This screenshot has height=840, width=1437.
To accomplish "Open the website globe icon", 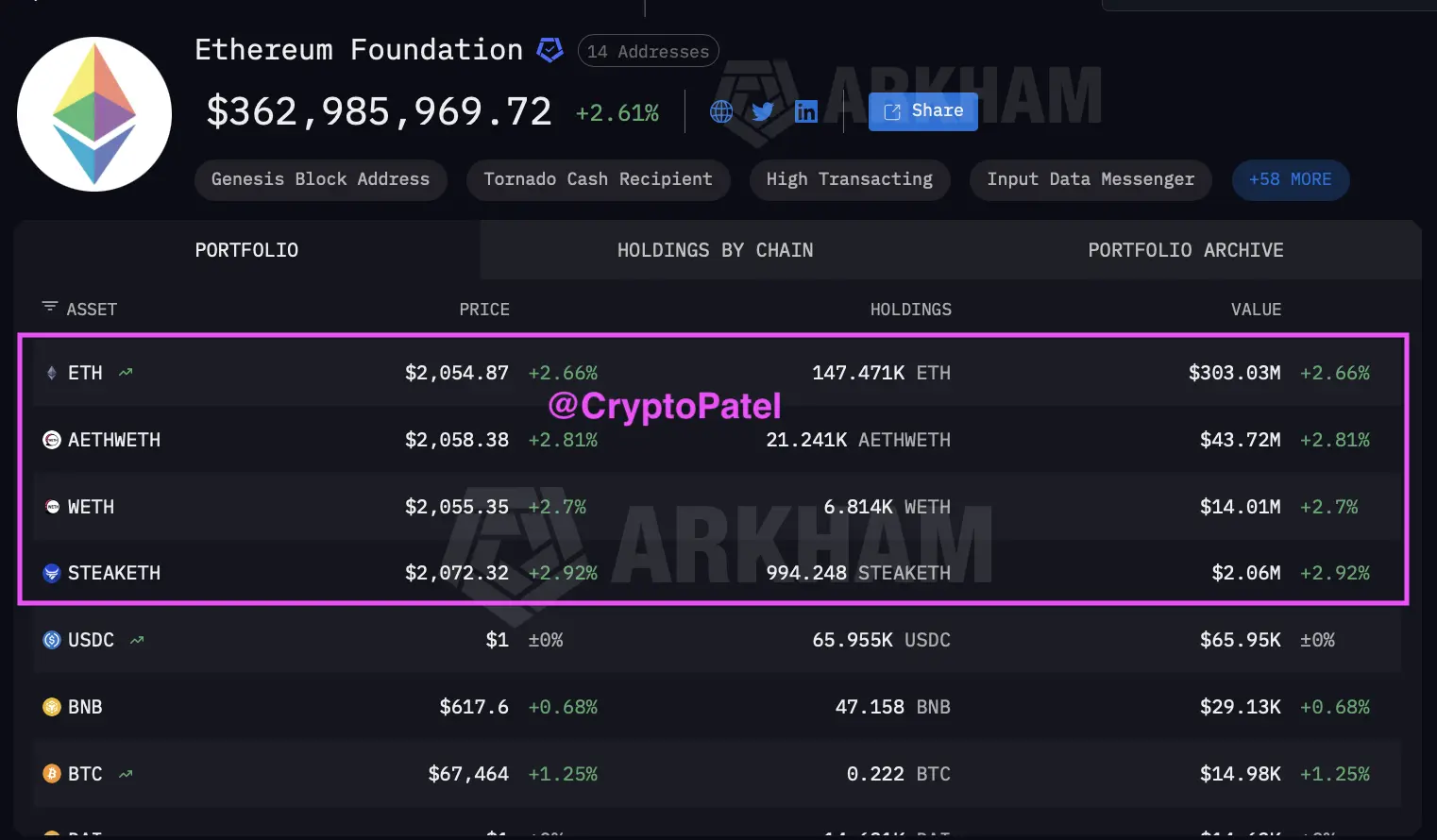I will pos(721,112).
